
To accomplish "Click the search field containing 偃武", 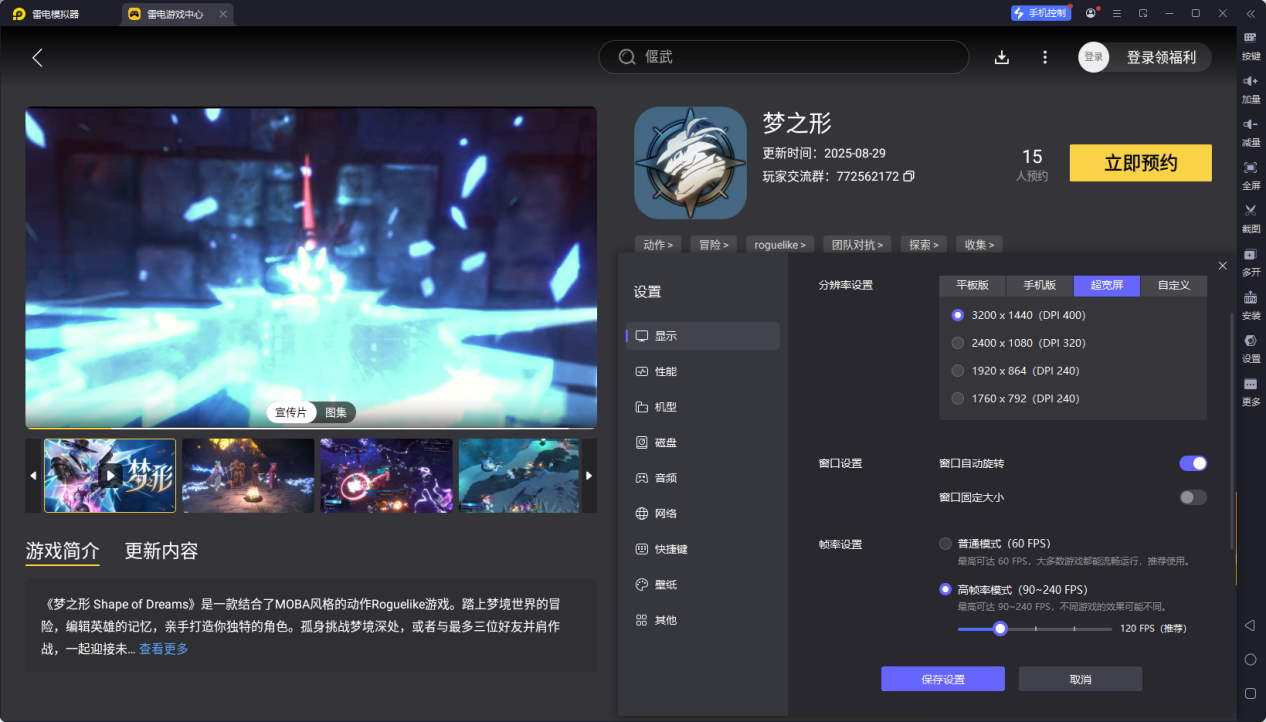I will (784, 57).
